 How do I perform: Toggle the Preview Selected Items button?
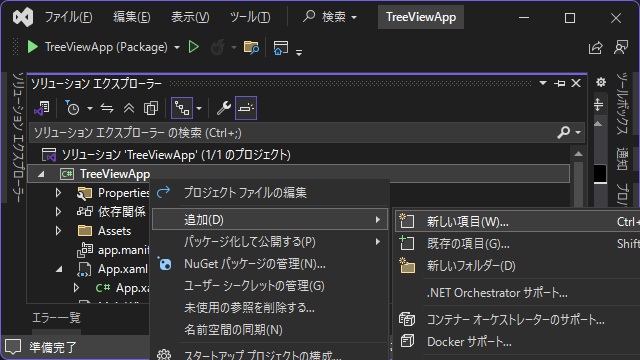click(246, 108)
